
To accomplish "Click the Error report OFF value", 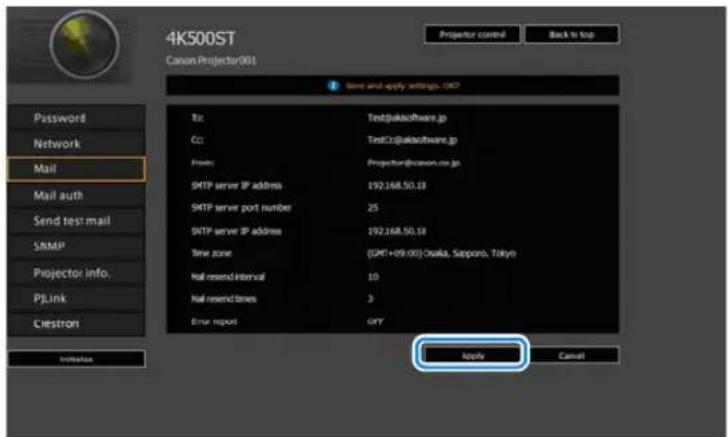I will pos(375,321).
